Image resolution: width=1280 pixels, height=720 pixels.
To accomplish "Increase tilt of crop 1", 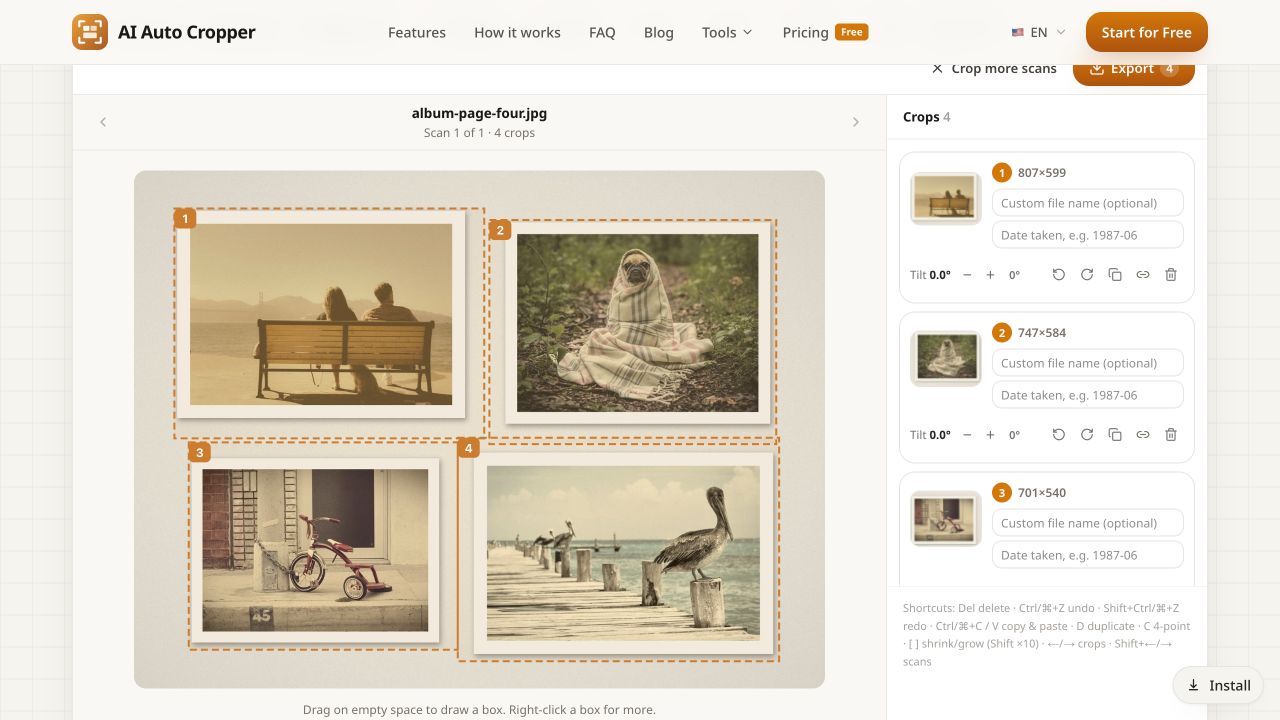I will click(990, 275).
